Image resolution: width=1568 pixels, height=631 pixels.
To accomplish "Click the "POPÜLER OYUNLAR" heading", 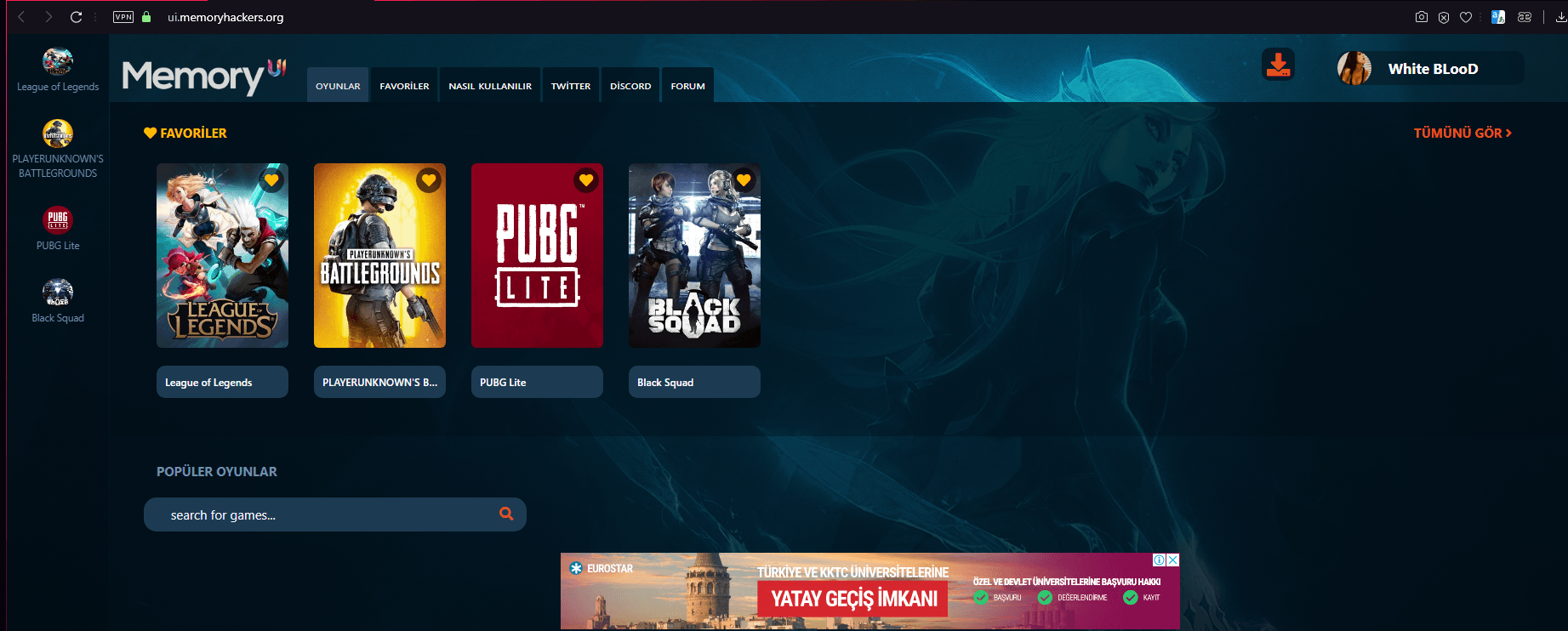I will pos(217,471).
